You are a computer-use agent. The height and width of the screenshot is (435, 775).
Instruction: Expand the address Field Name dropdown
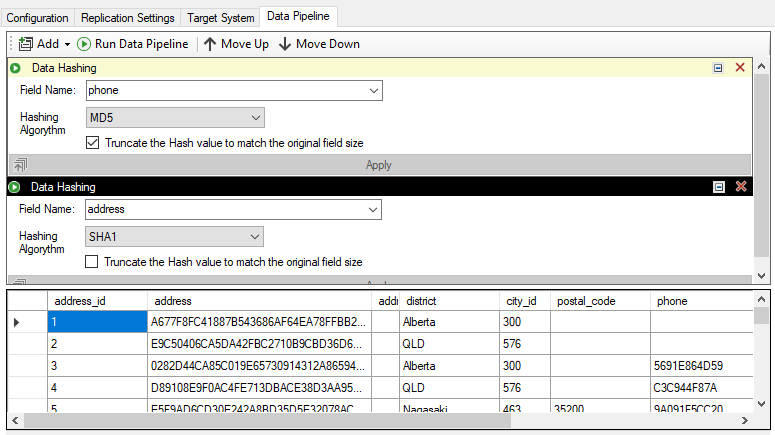pos(373,210)
